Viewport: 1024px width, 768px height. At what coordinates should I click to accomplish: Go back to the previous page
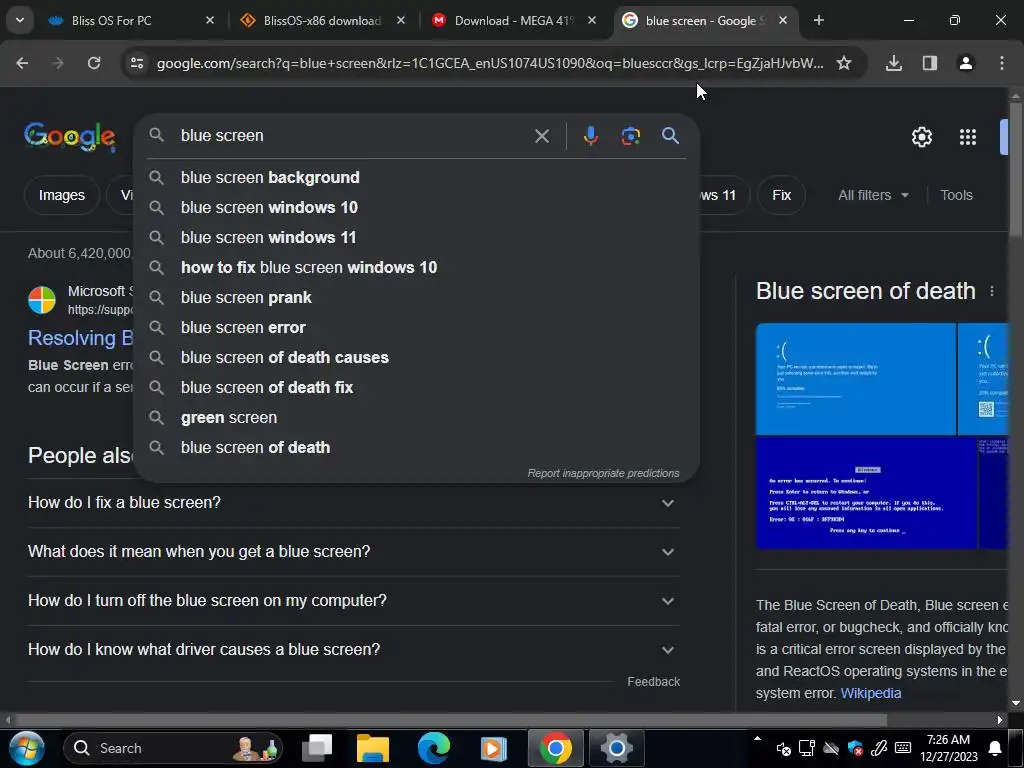tap(22, 63)
